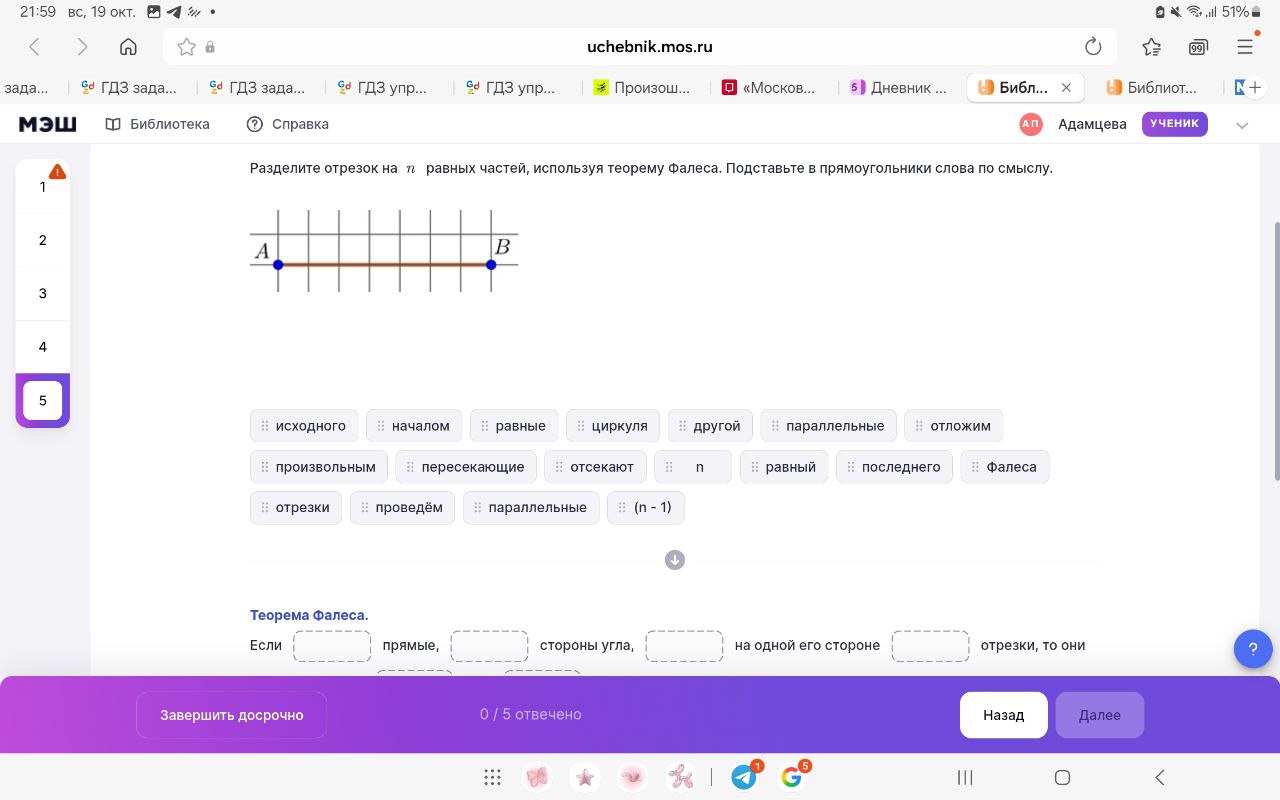
Task: Tap the browser home icon
Action: click(x=128, y=47)
